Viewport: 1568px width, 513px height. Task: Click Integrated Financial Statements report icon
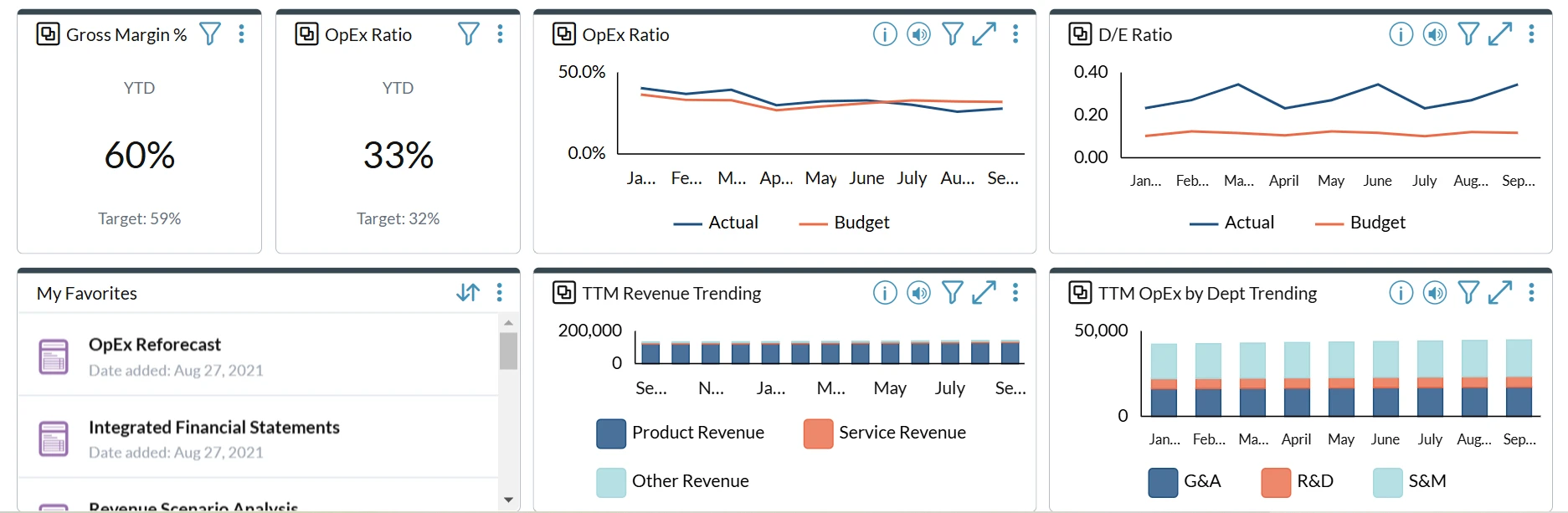pyautogui.click(x=54, y=439)
